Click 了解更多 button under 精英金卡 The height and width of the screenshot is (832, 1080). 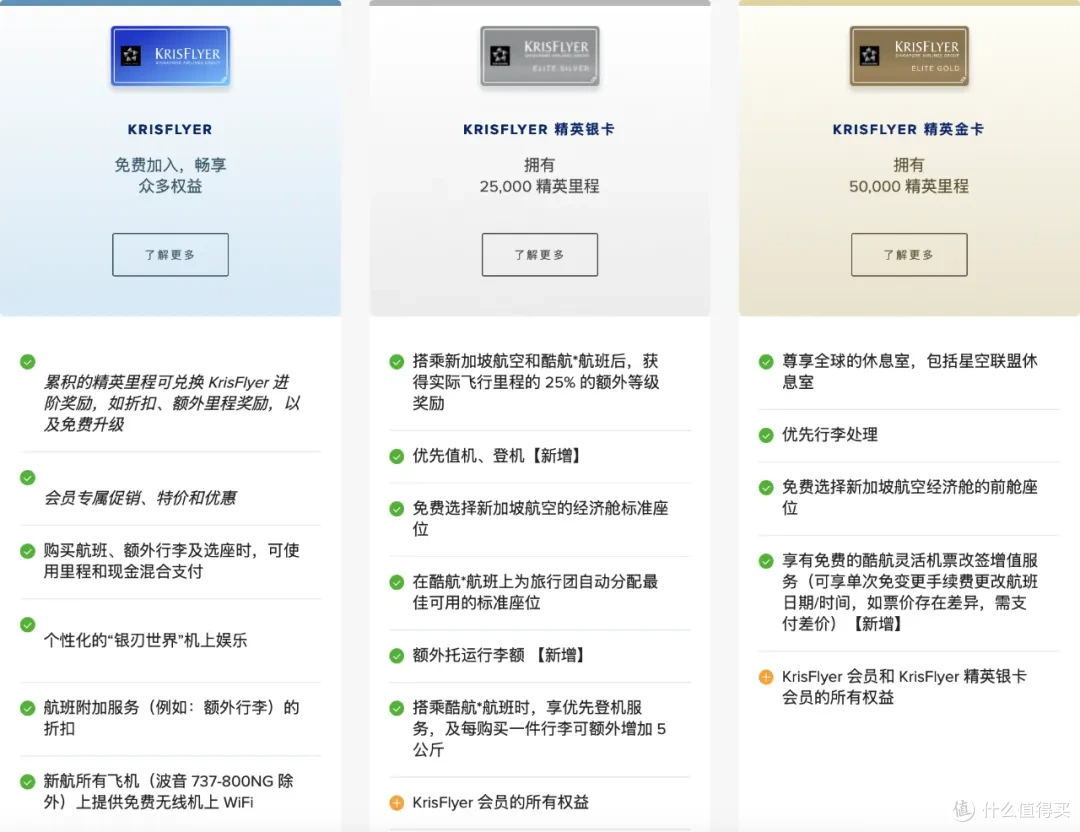point(908,255)
